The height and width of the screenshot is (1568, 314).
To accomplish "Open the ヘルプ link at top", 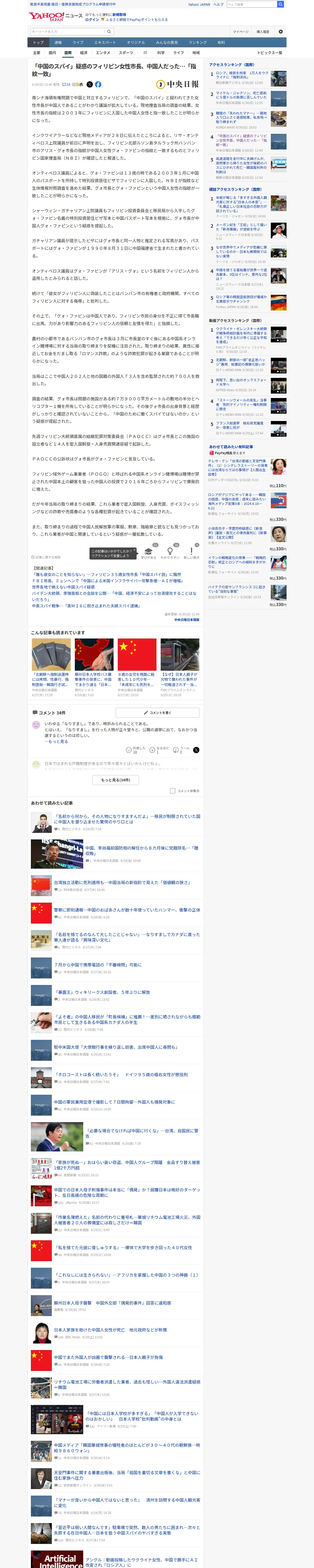I will pyautogui.click(x=218, y=4).
